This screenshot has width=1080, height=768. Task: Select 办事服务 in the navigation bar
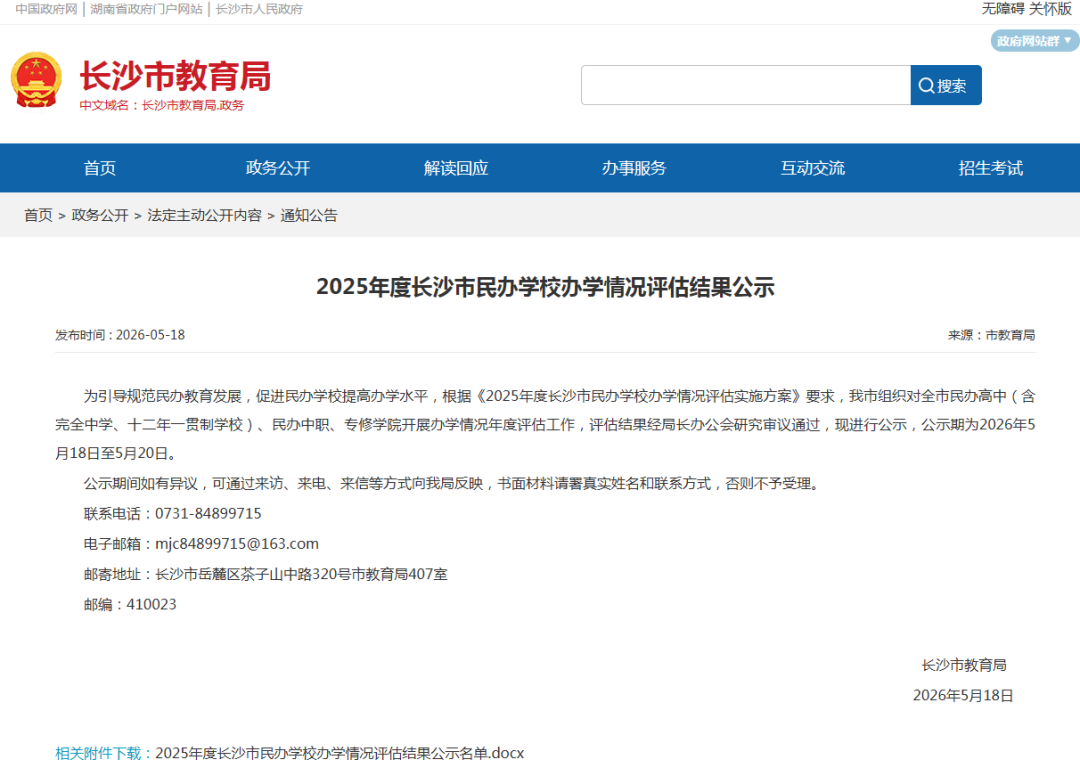634,168
